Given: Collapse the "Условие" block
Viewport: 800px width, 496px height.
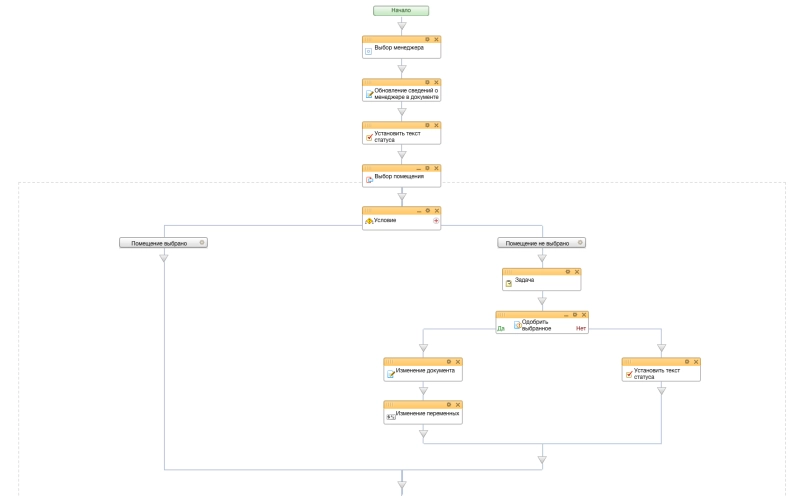Looking at the screenshot, I should click(418, 211).
